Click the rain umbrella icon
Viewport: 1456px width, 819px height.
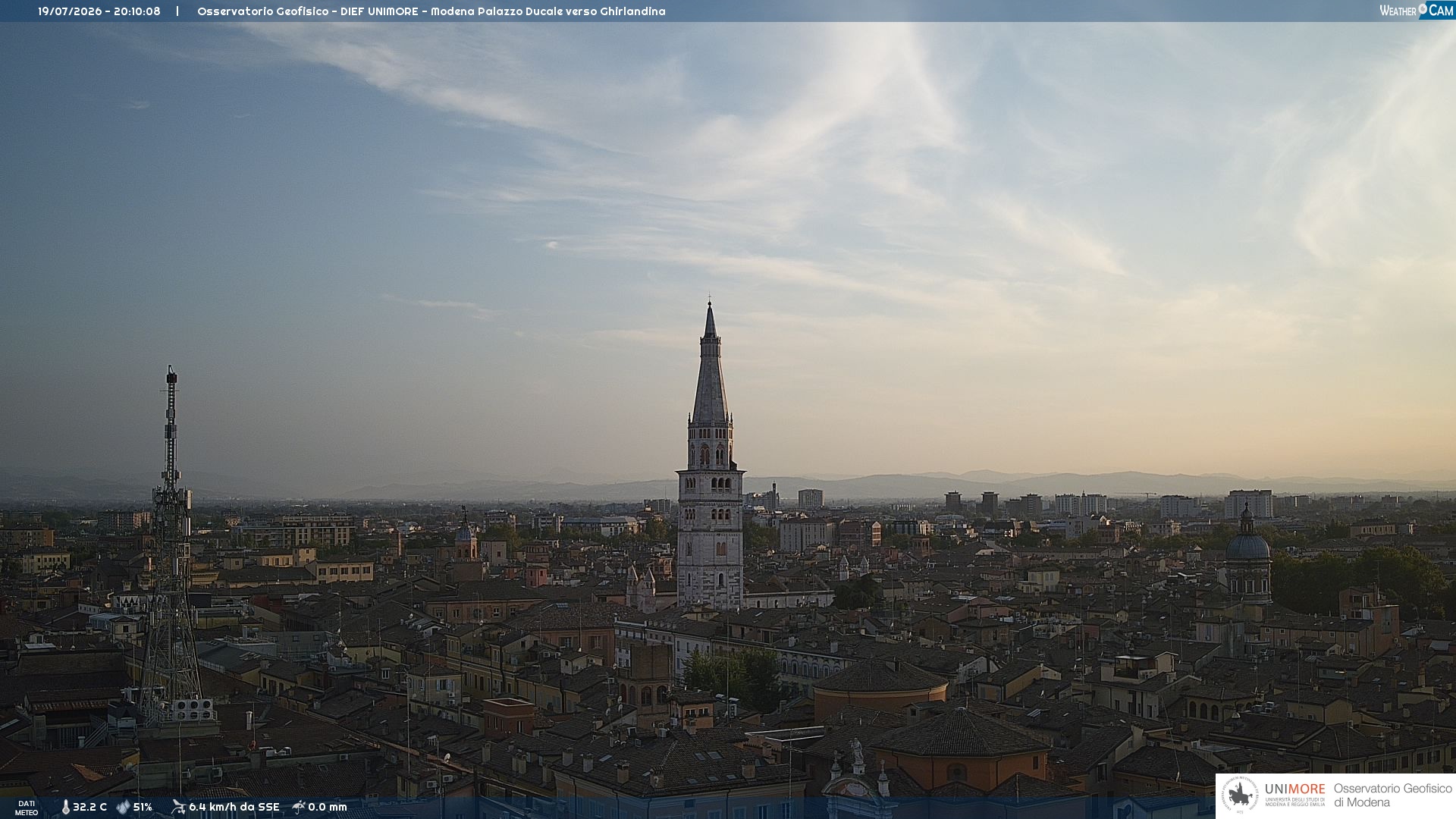pyautogui.click(x=299, y=808)
